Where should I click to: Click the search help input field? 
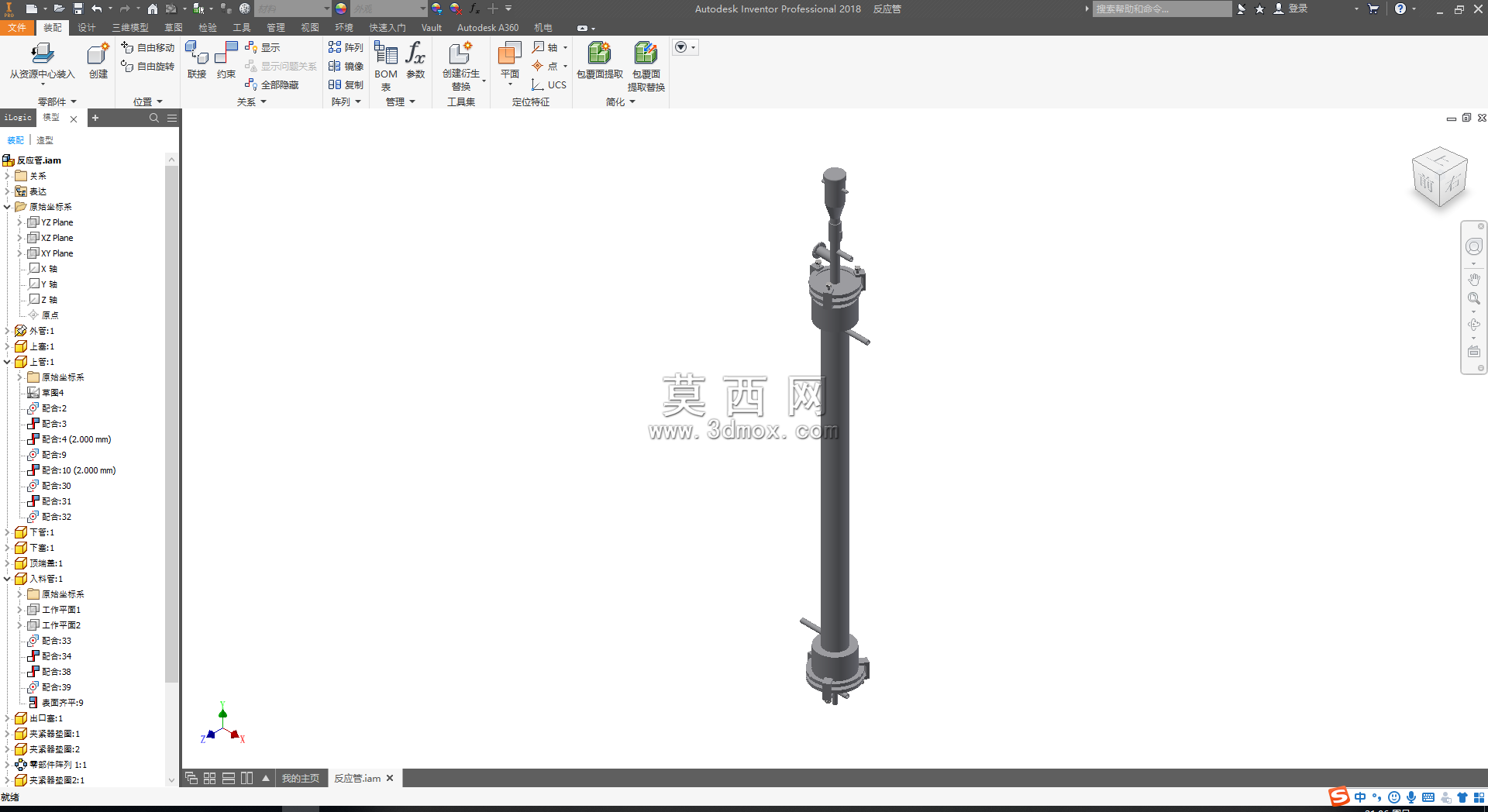tap(1162, 9)
